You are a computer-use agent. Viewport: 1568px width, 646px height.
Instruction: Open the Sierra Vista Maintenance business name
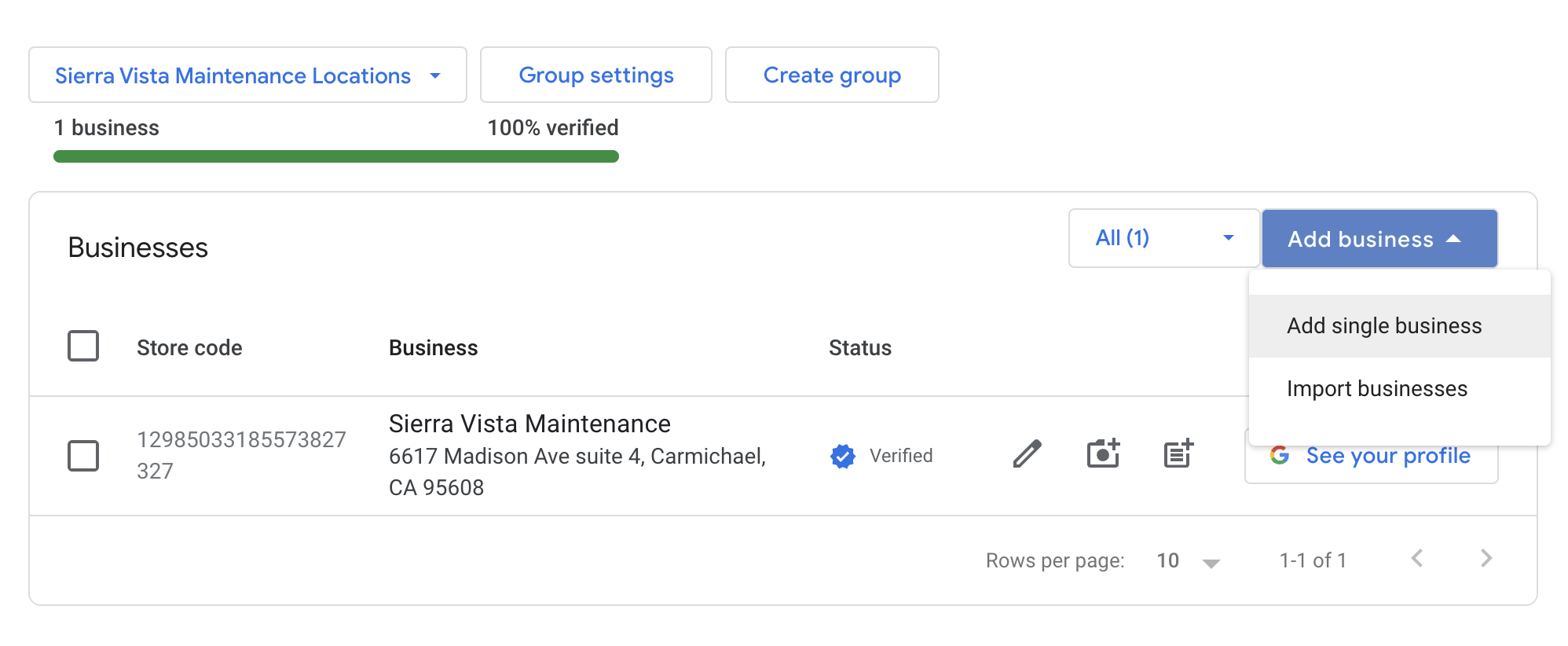[529, 424]
